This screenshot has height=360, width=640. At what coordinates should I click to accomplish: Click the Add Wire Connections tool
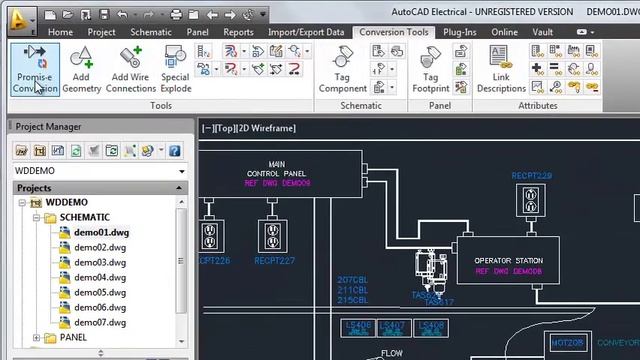(131, 70)
